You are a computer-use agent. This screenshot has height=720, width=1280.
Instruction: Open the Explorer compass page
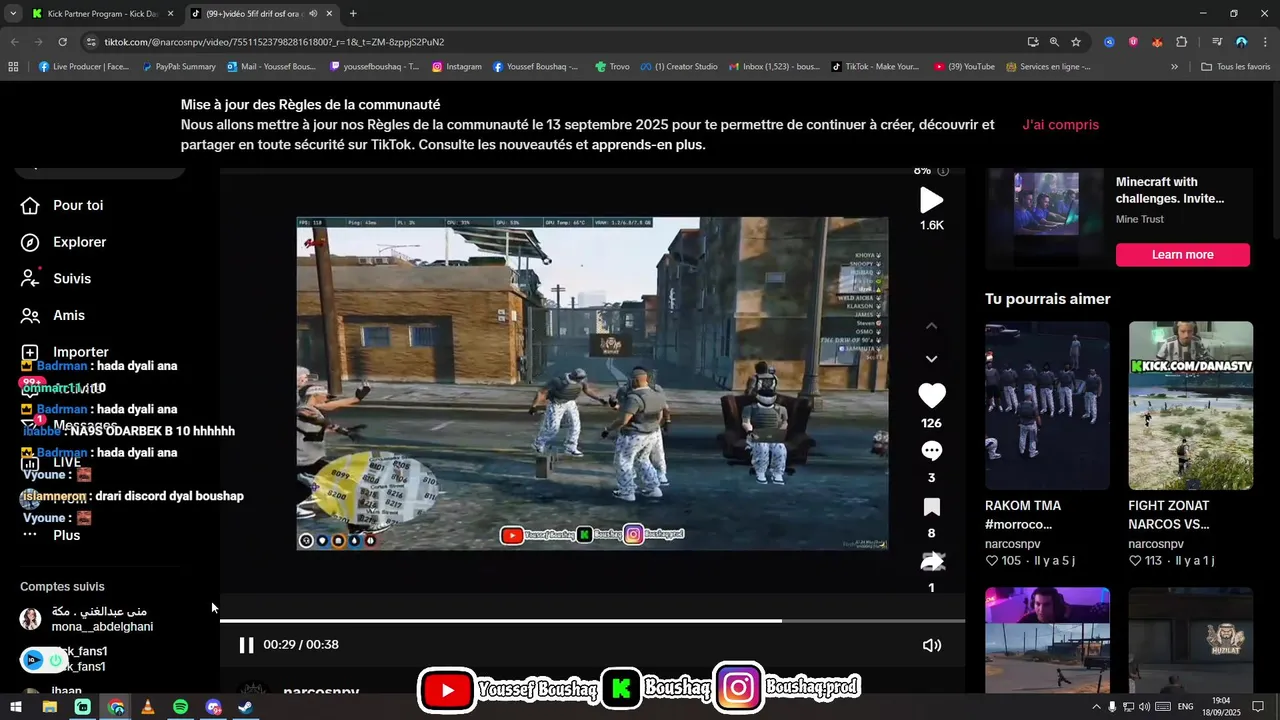[65, 242]
